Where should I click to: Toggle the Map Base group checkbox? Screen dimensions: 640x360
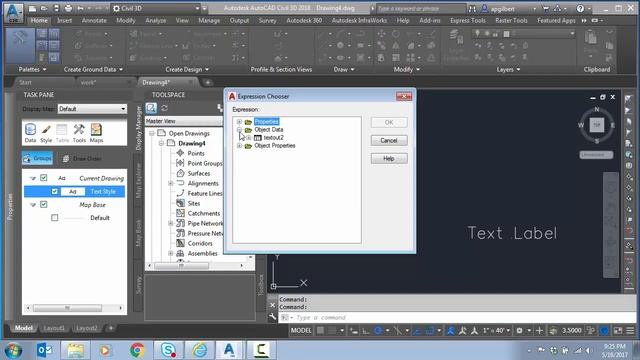44,204
